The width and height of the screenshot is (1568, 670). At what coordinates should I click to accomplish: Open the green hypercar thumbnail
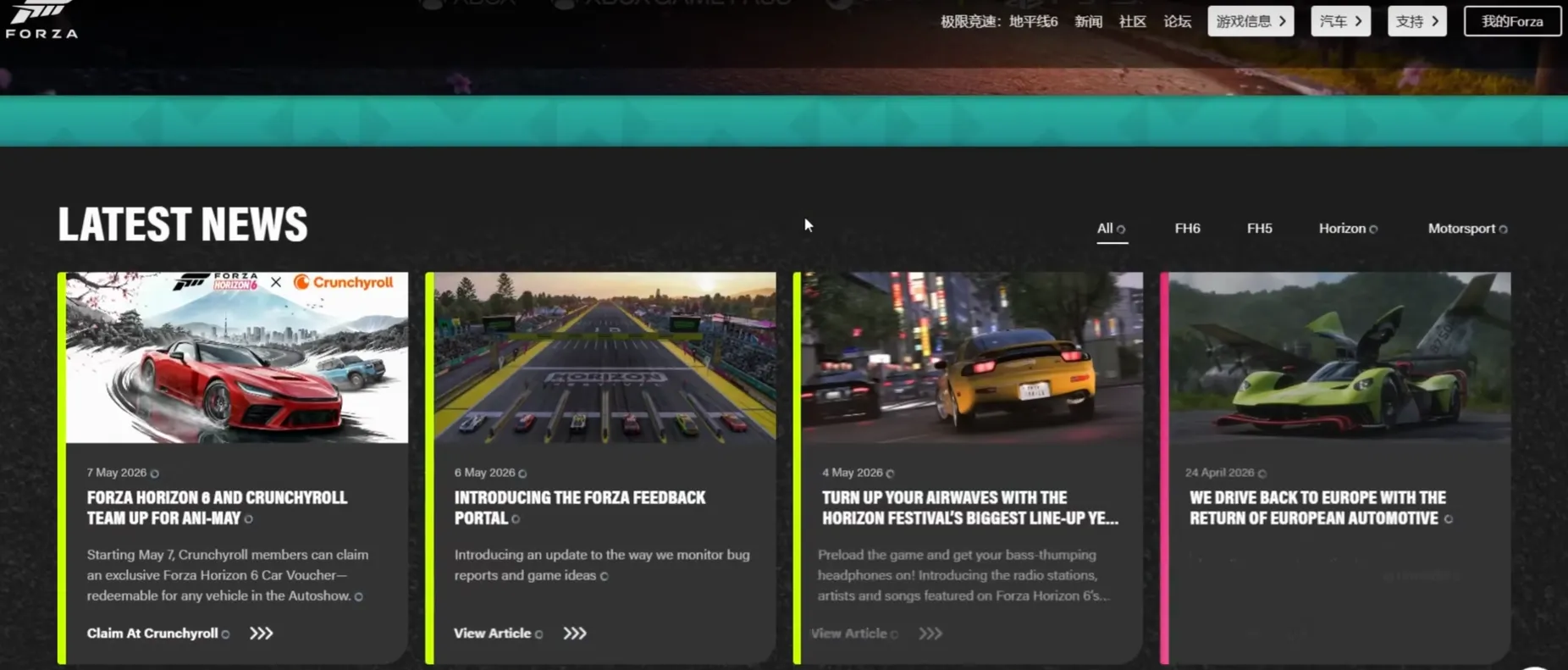click(1339, 357)
